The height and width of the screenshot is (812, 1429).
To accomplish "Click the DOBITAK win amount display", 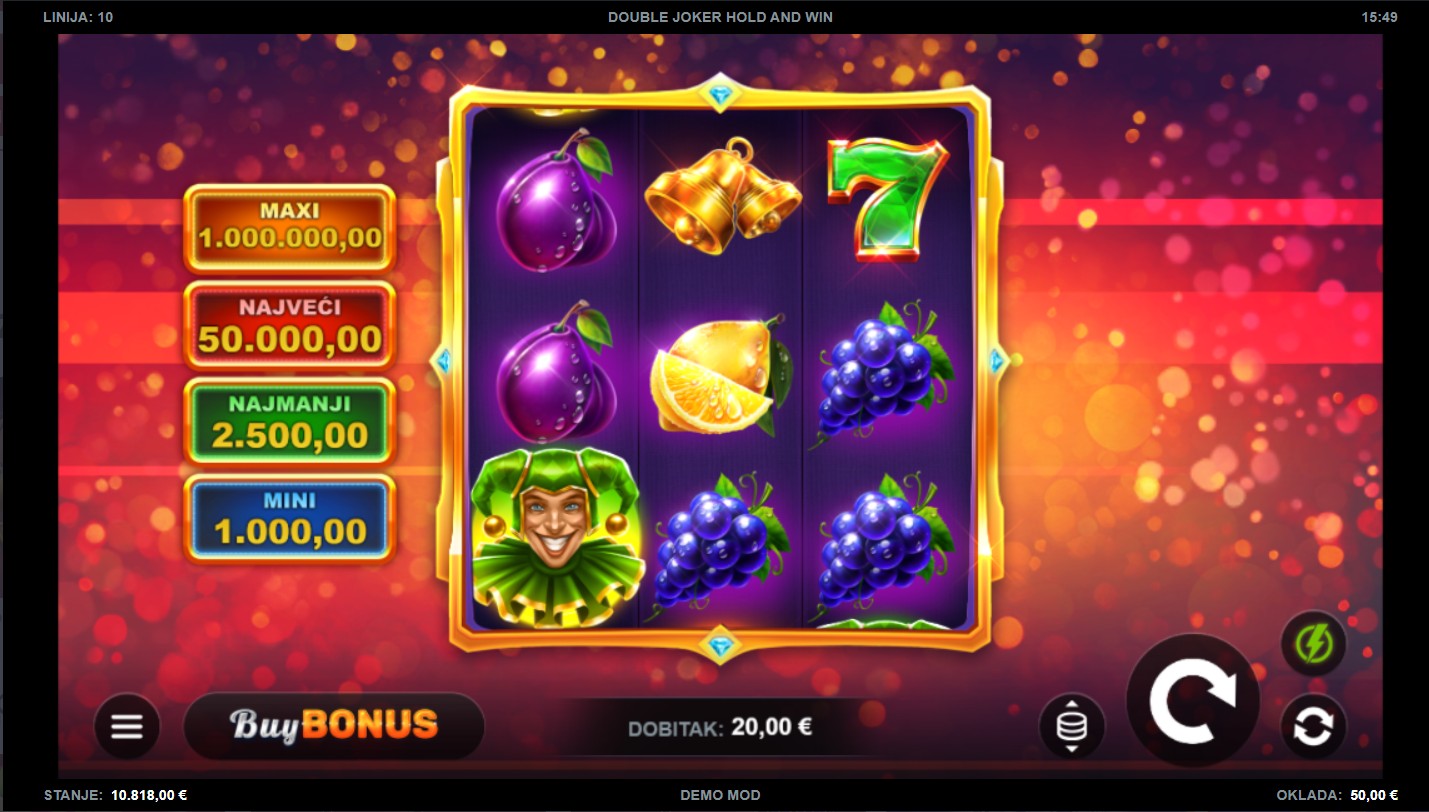I will (x=720, y=727).
